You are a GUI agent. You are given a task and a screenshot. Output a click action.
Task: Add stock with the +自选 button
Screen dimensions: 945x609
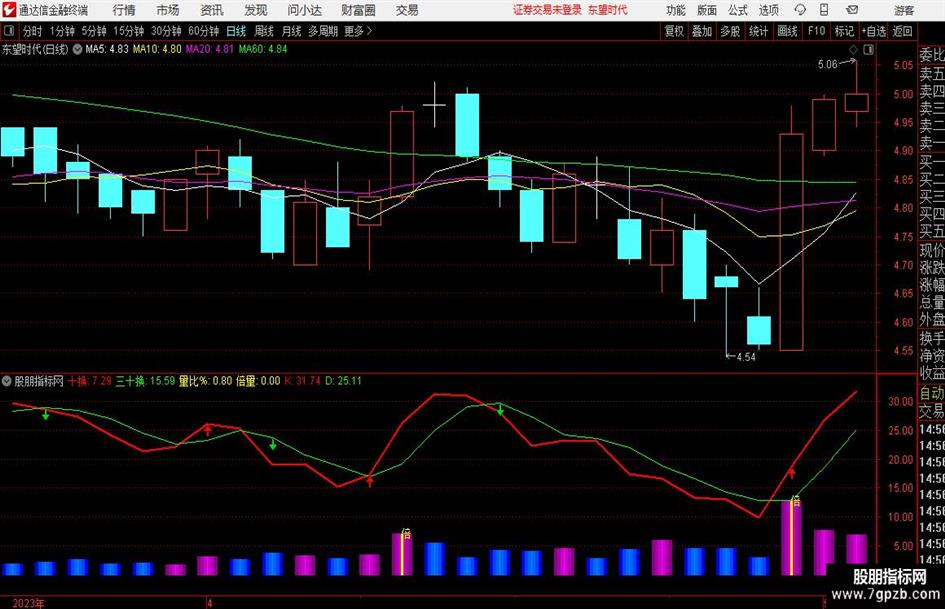[873, 31]
